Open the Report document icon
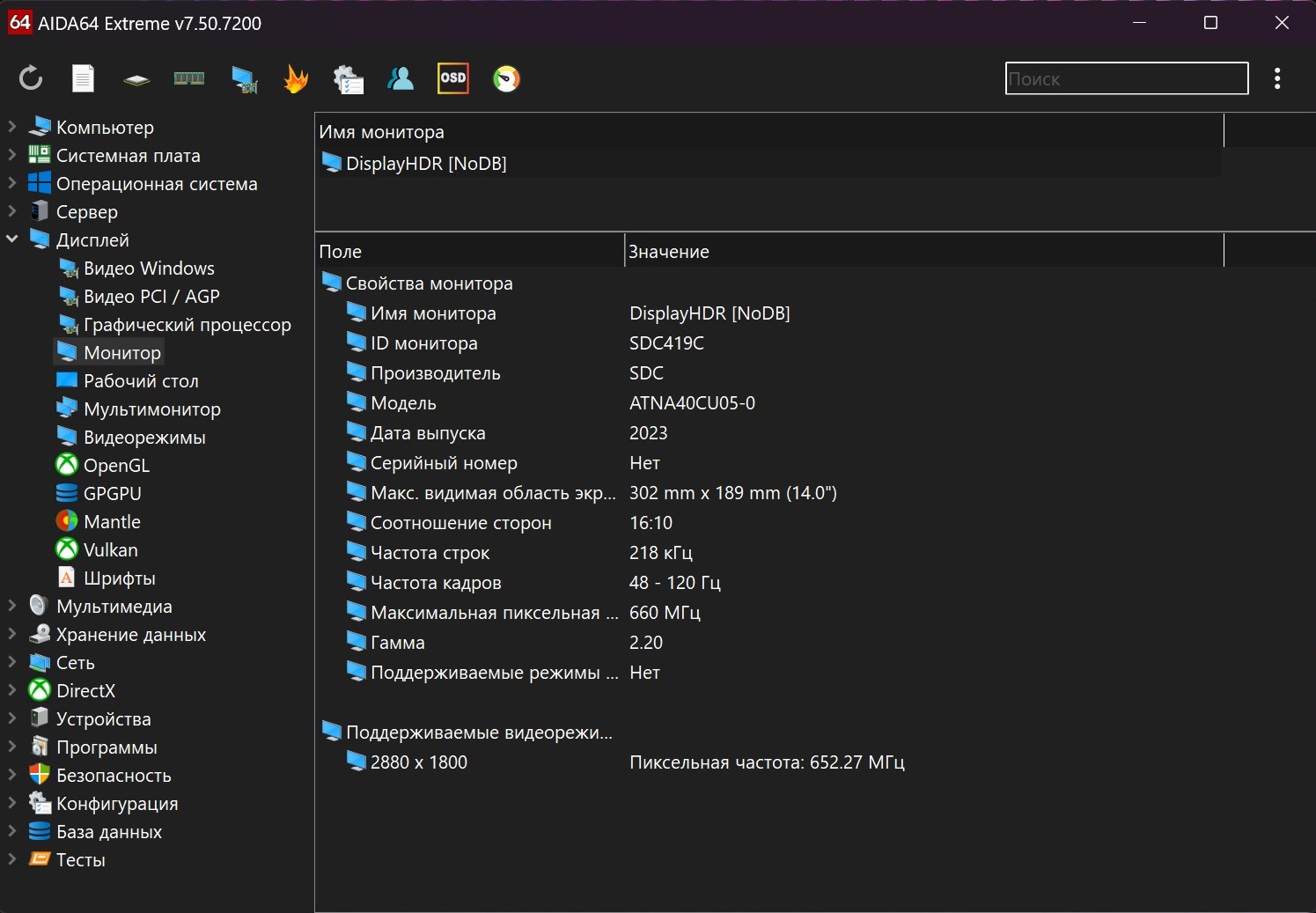Viewport: 1316px width, 913px height. 83,79
